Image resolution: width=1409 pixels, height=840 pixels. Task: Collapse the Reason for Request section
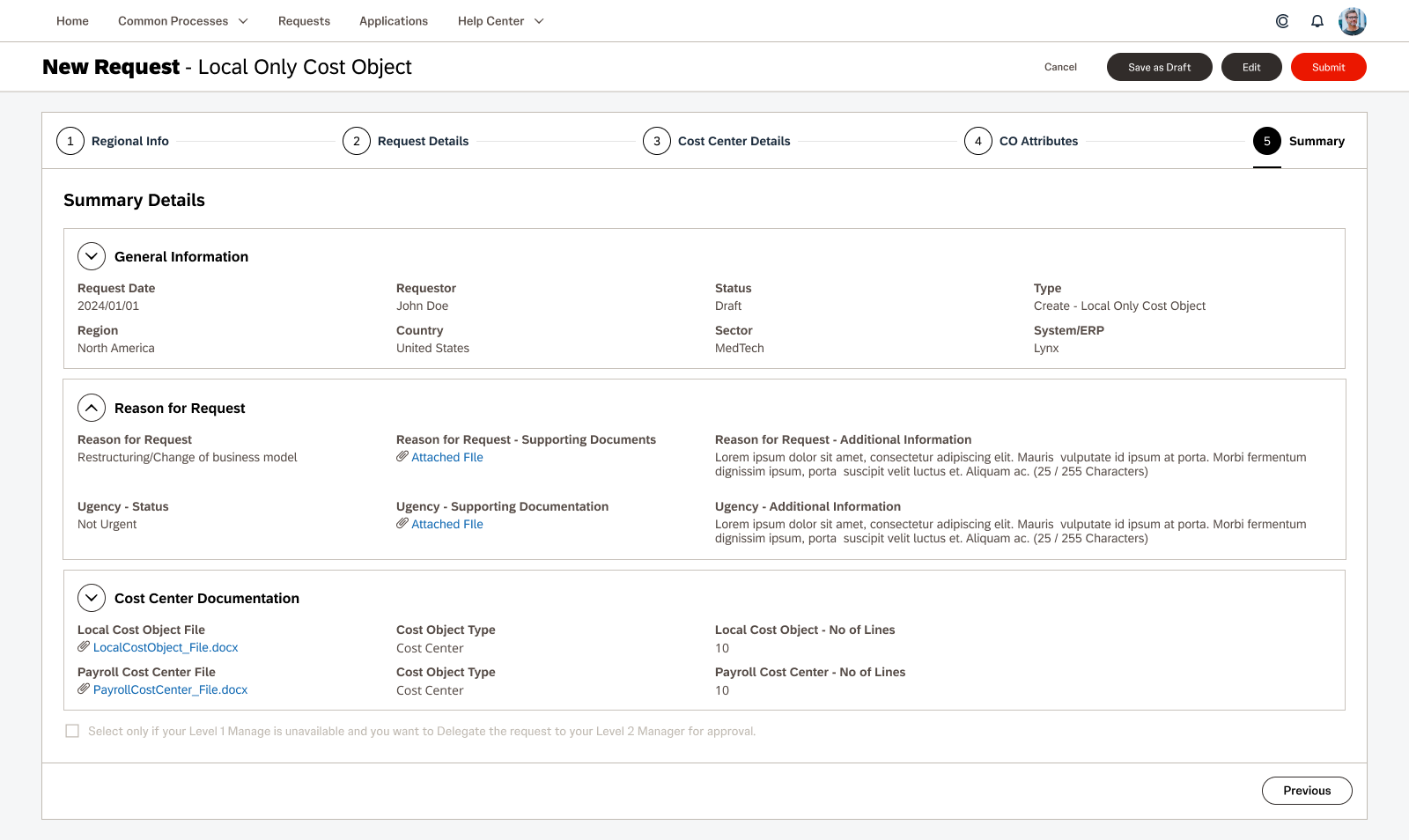[x=92, y=408]
